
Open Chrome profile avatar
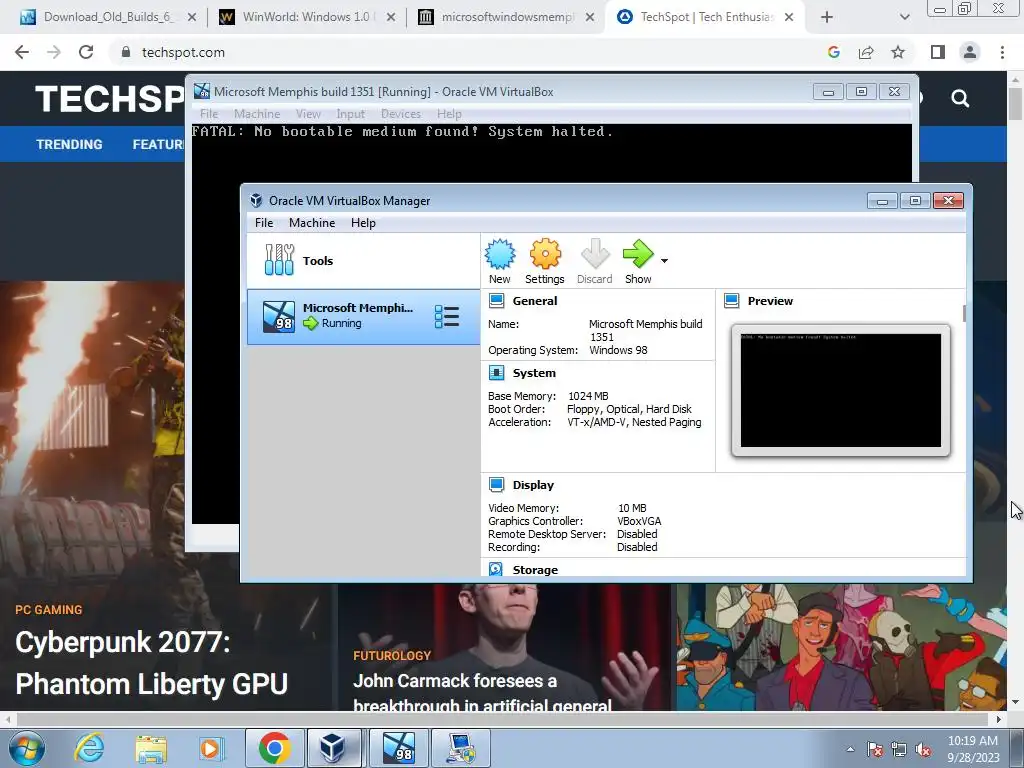pyautogui.click(x=970, y=52)
